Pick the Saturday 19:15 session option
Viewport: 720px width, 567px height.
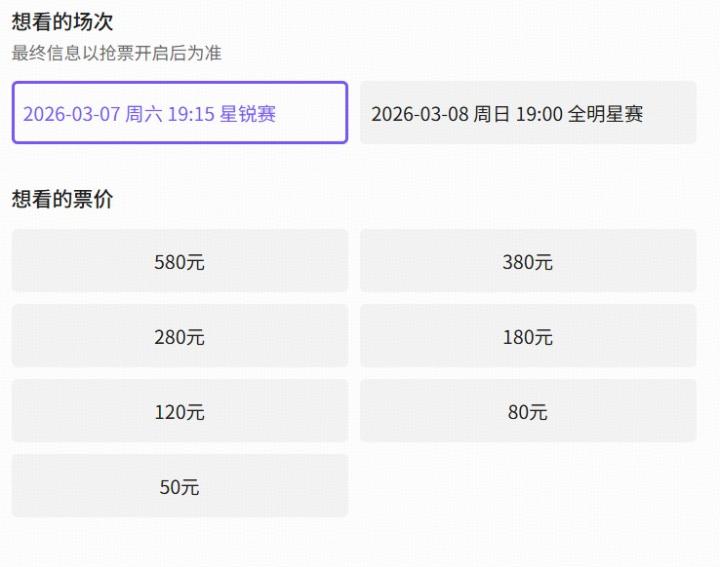coord(180,113)
